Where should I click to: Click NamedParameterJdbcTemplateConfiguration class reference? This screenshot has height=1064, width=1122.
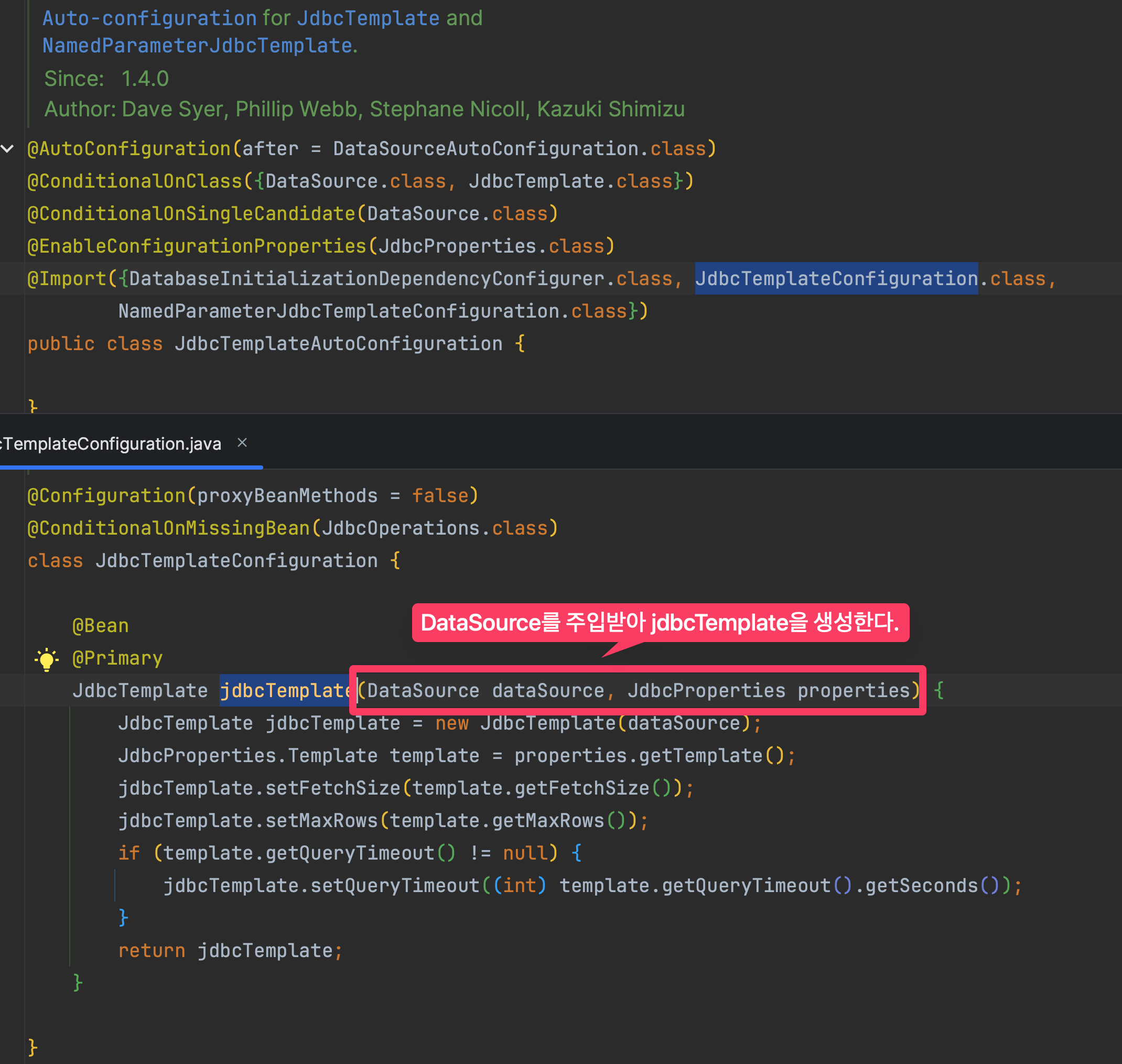click(339, 311)
